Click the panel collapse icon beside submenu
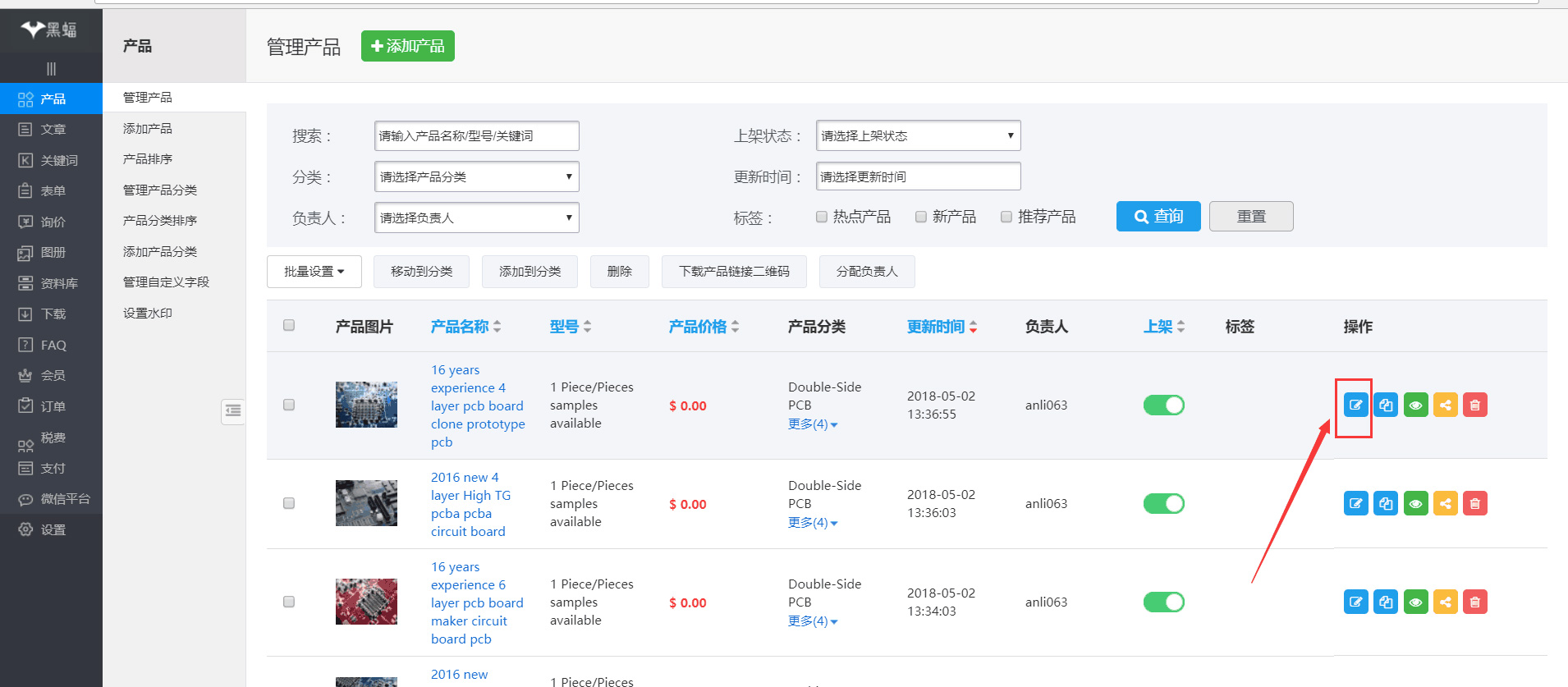1568x687 pixels. pos(233,410)
